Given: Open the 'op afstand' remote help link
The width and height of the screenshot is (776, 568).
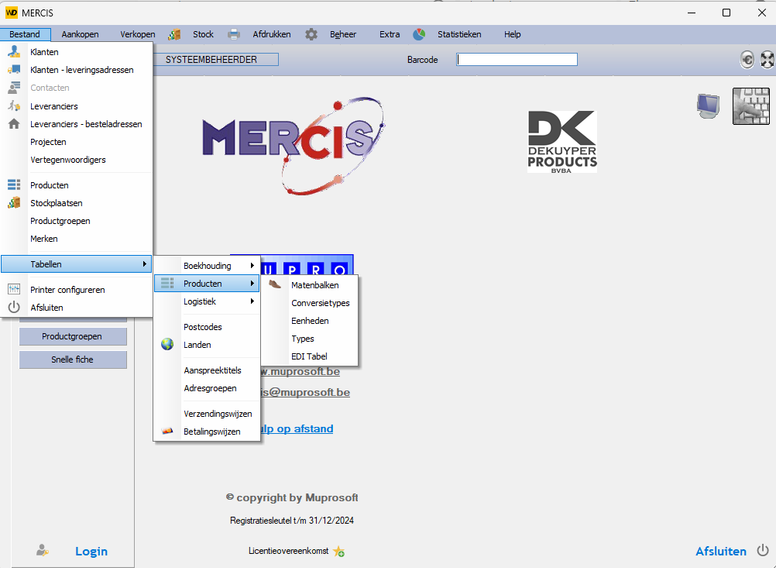Looking at the screenshot, I should point(297,428).
